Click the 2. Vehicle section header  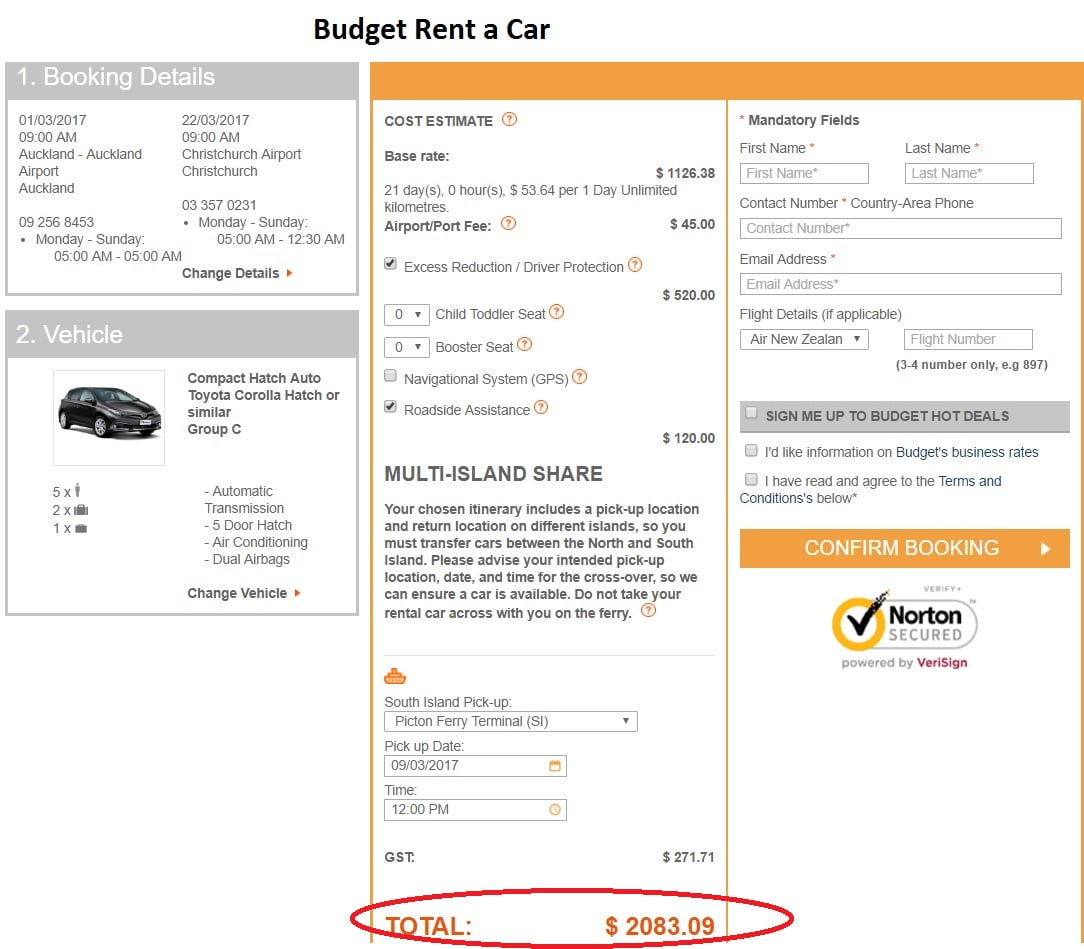coord(182,334)
